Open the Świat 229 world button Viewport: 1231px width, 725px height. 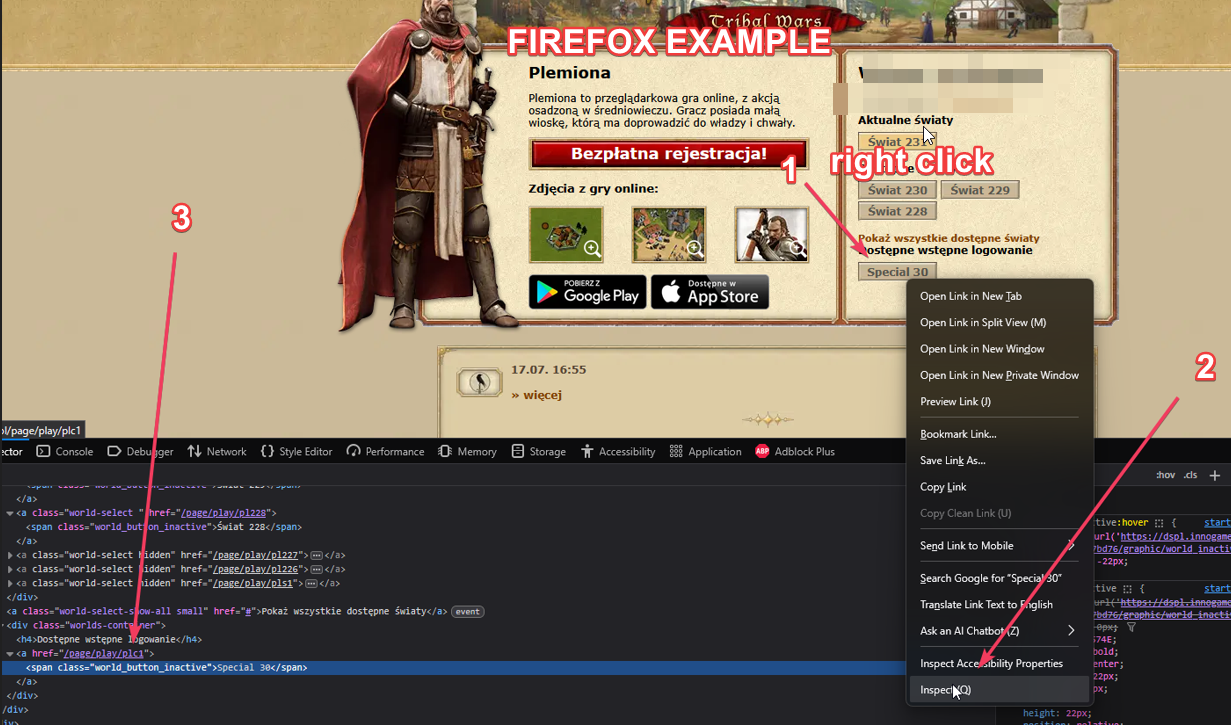point(979,190)
